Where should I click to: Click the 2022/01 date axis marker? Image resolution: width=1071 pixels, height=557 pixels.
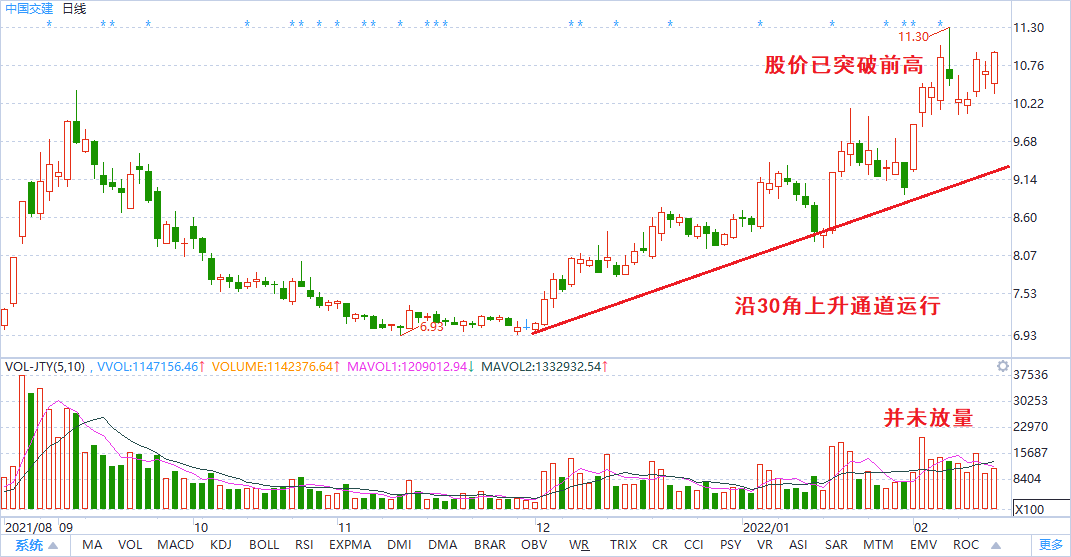point(766,528)
